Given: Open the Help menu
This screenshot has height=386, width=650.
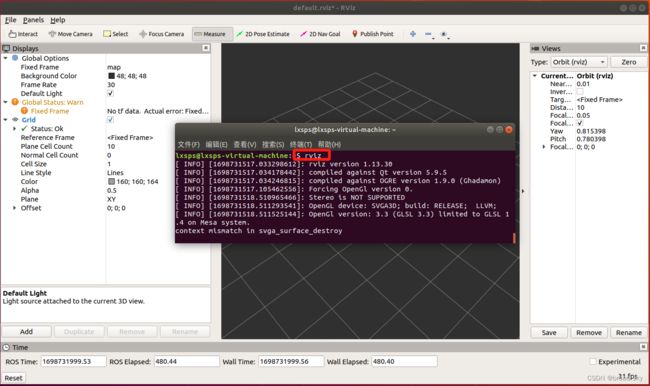Looking at the screenshot, I should click(58, 20).
